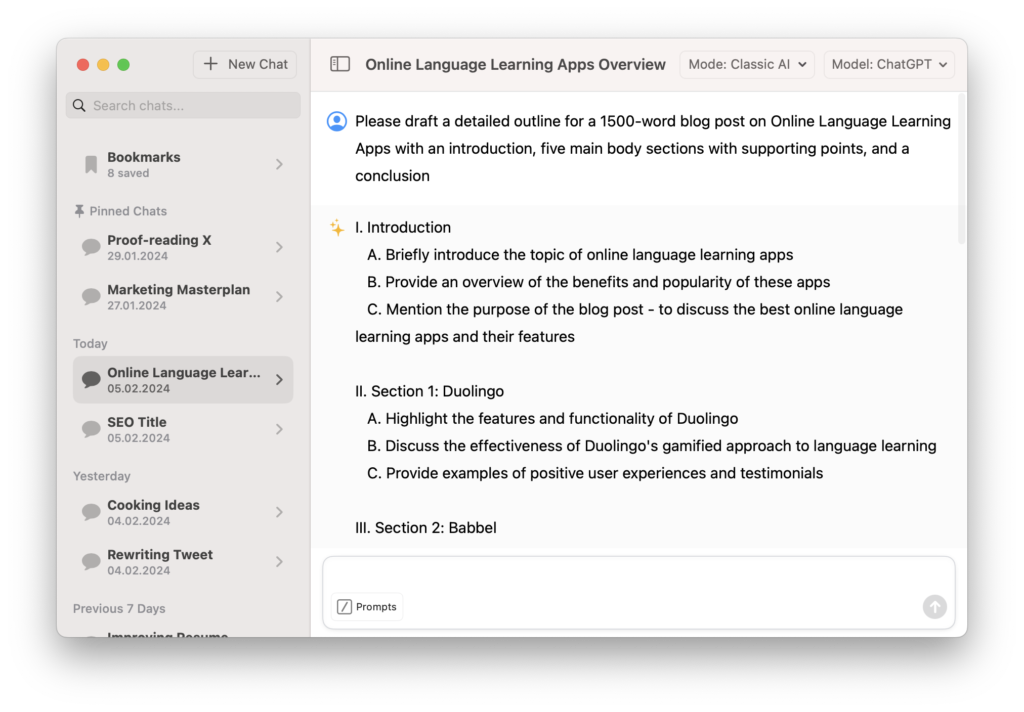Viewport: 1024px width, 712px height.
Task: Open the Mode: Classic AI dropdown
Action: 747,64
